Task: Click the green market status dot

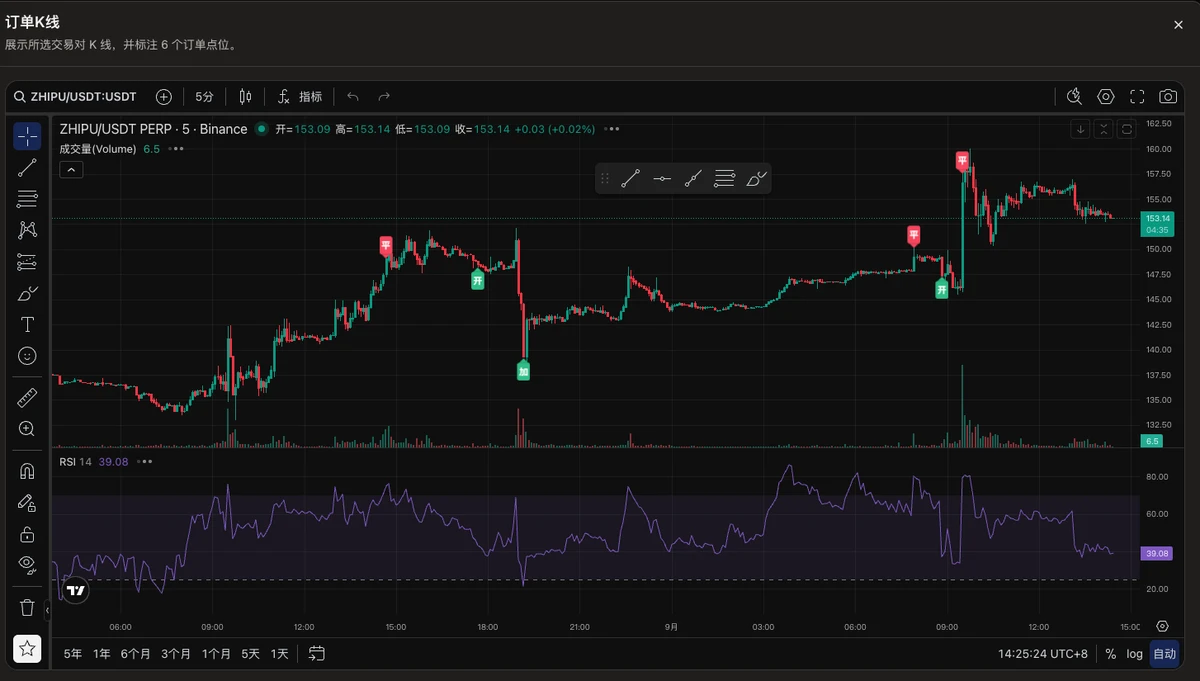Action: tap(261, 129)
